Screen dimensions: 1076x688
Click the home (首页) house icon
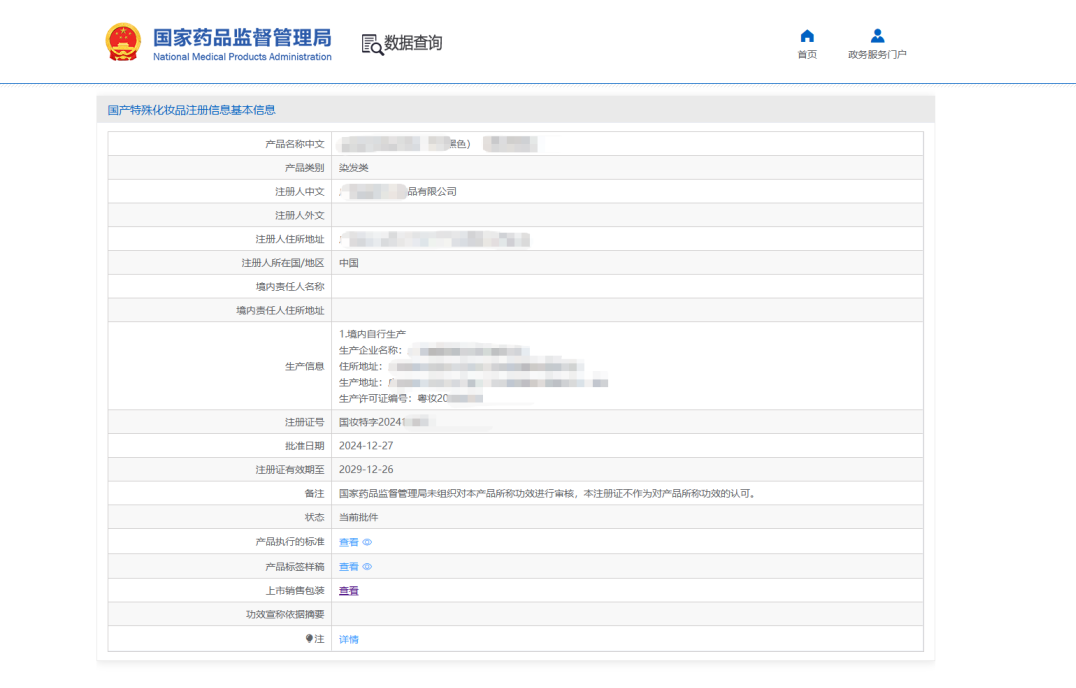tap(807, 36)
